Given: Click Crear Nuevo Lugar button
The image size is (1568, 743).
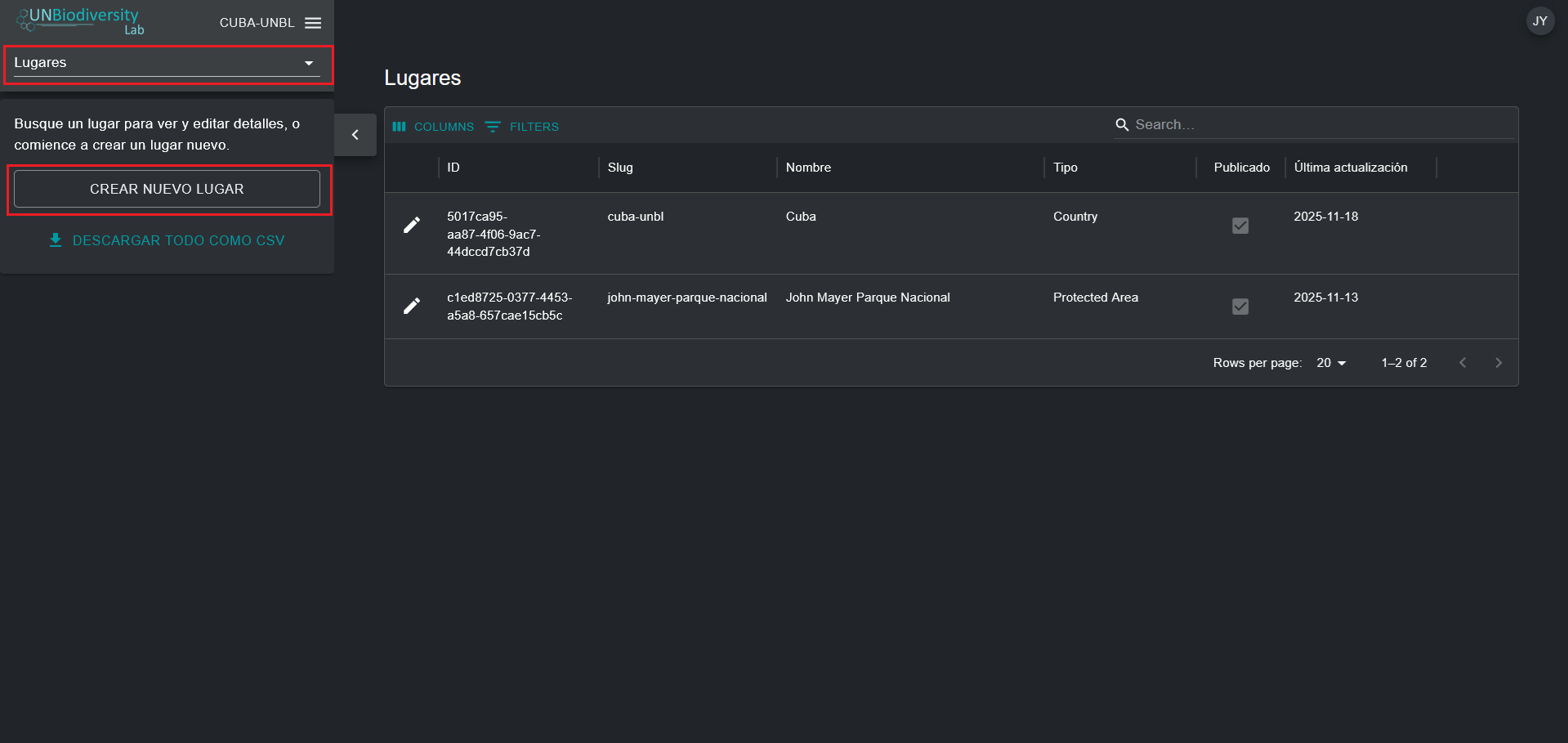Looking at the screenshot, I should [x=167, y=189].
